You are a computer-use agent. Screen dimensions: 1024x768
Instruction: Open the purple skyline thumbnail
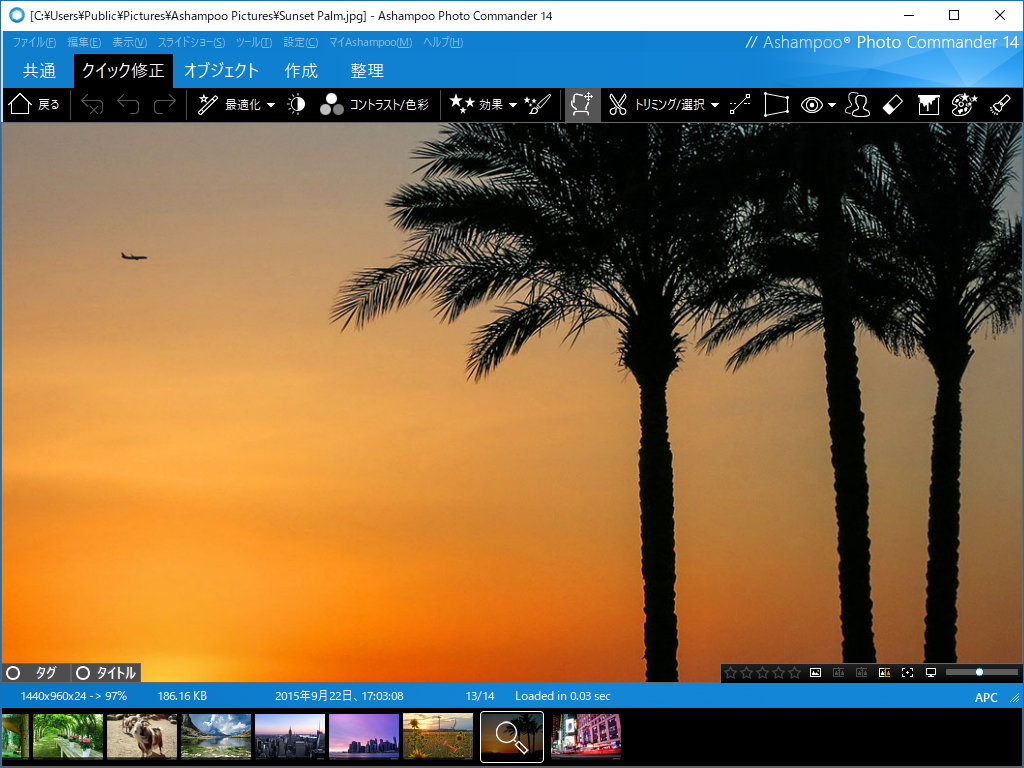[x=364, y=736]
